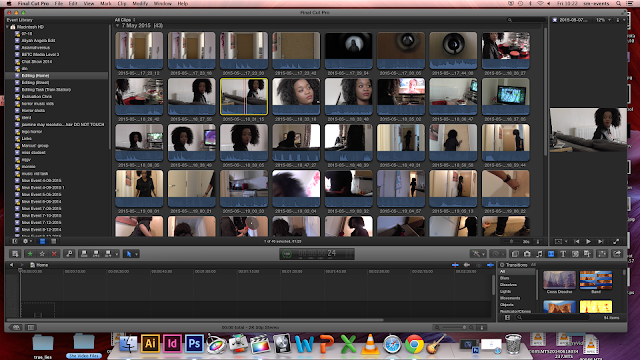Go back in timeline history arrow
Image resolution: width=640 pixels, height=360 pixels.
click(11, 265)
